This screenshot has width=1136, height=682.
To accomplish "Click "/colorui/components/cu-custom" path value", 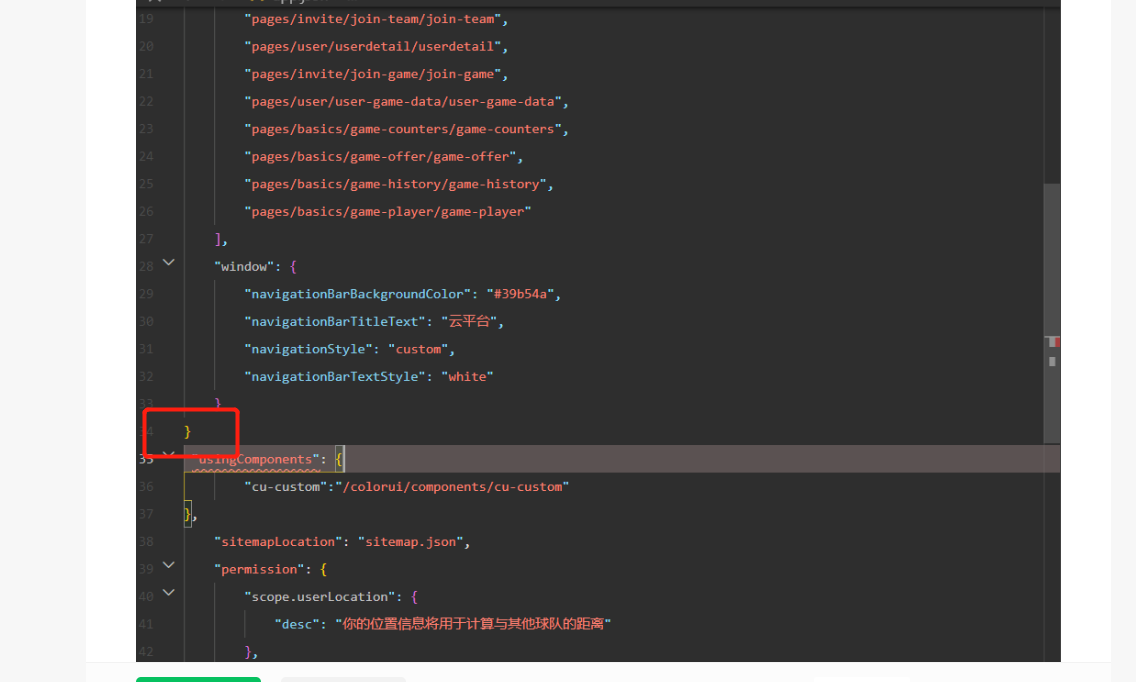I will pyautogui.click(x=452, y=487).
